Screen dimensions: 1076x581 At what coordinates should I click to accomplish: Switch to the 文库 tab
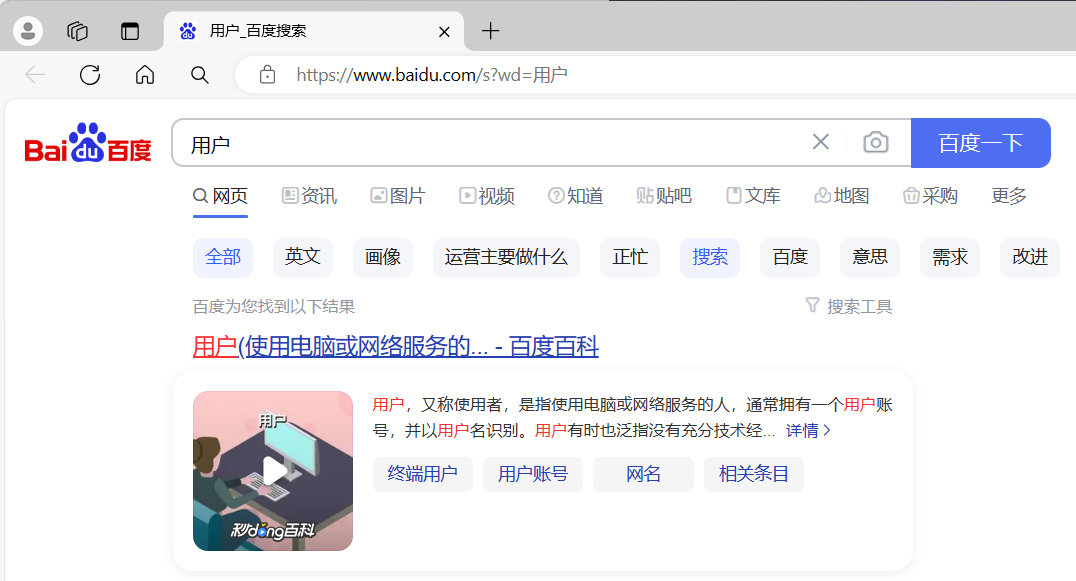point(753,197)
